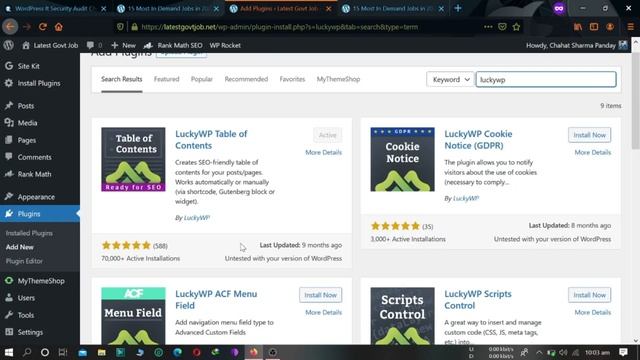This screenshot has height=360, width=640.
Task: Open Howdy, Chahat Sharma Panday account menu
Action: (x=577, y=45)
